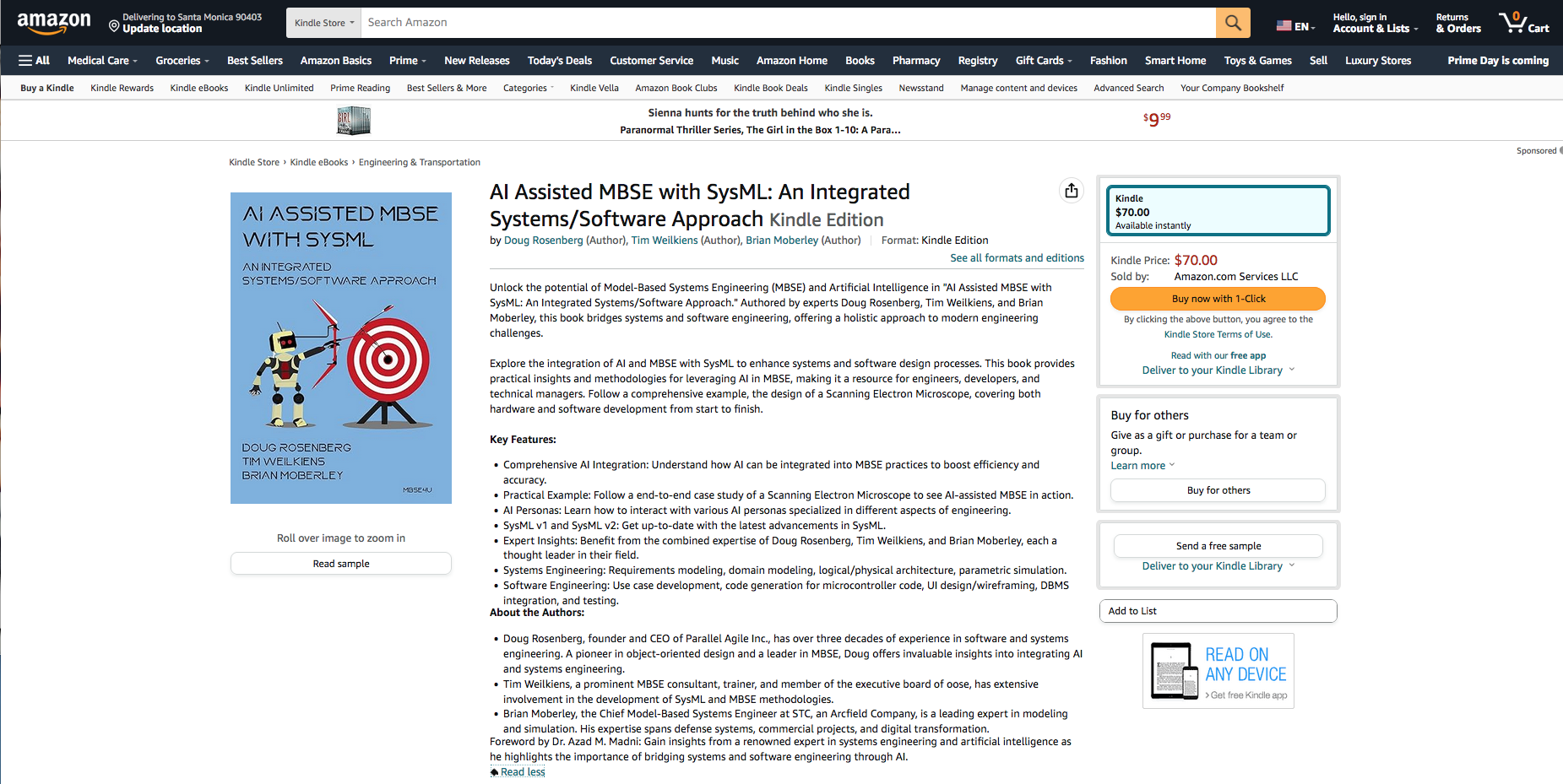Expand Deliver to your Kindle Library under free sample
The width and height of the screenshot is (1563, 784).
tap(1218, 566)
